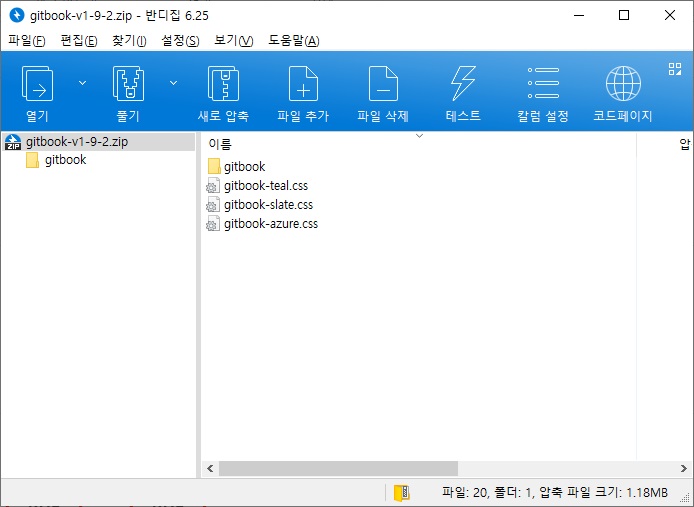Open 칼럼 설정 column settings
This screenshot has height=507, width=694.
pyautogui.click(x=543, y=83)
